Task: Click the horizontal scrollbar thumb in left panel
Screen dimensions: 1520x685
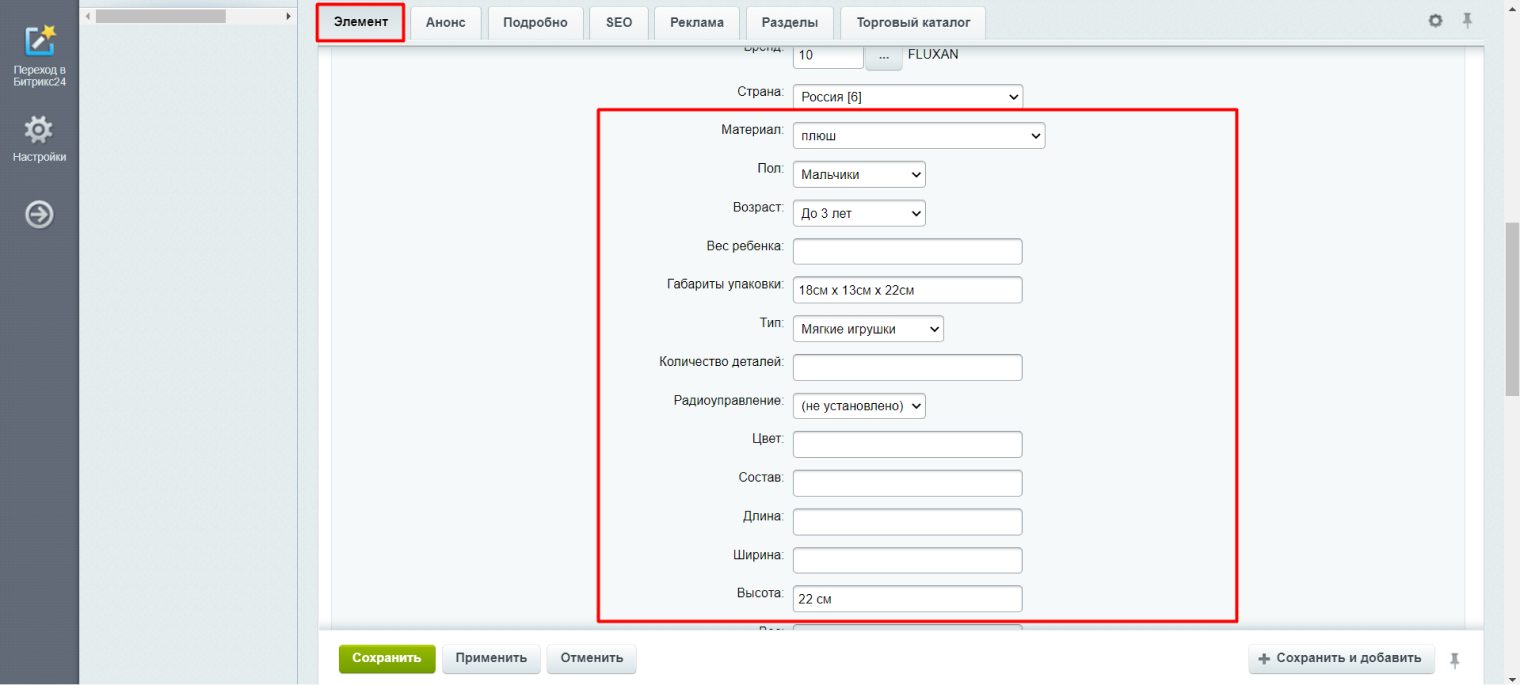Action: click(x=160, y=16)
